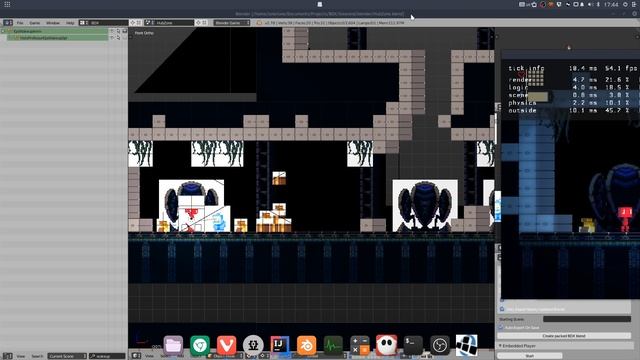Click the clock in the top bar

[611, 4]
